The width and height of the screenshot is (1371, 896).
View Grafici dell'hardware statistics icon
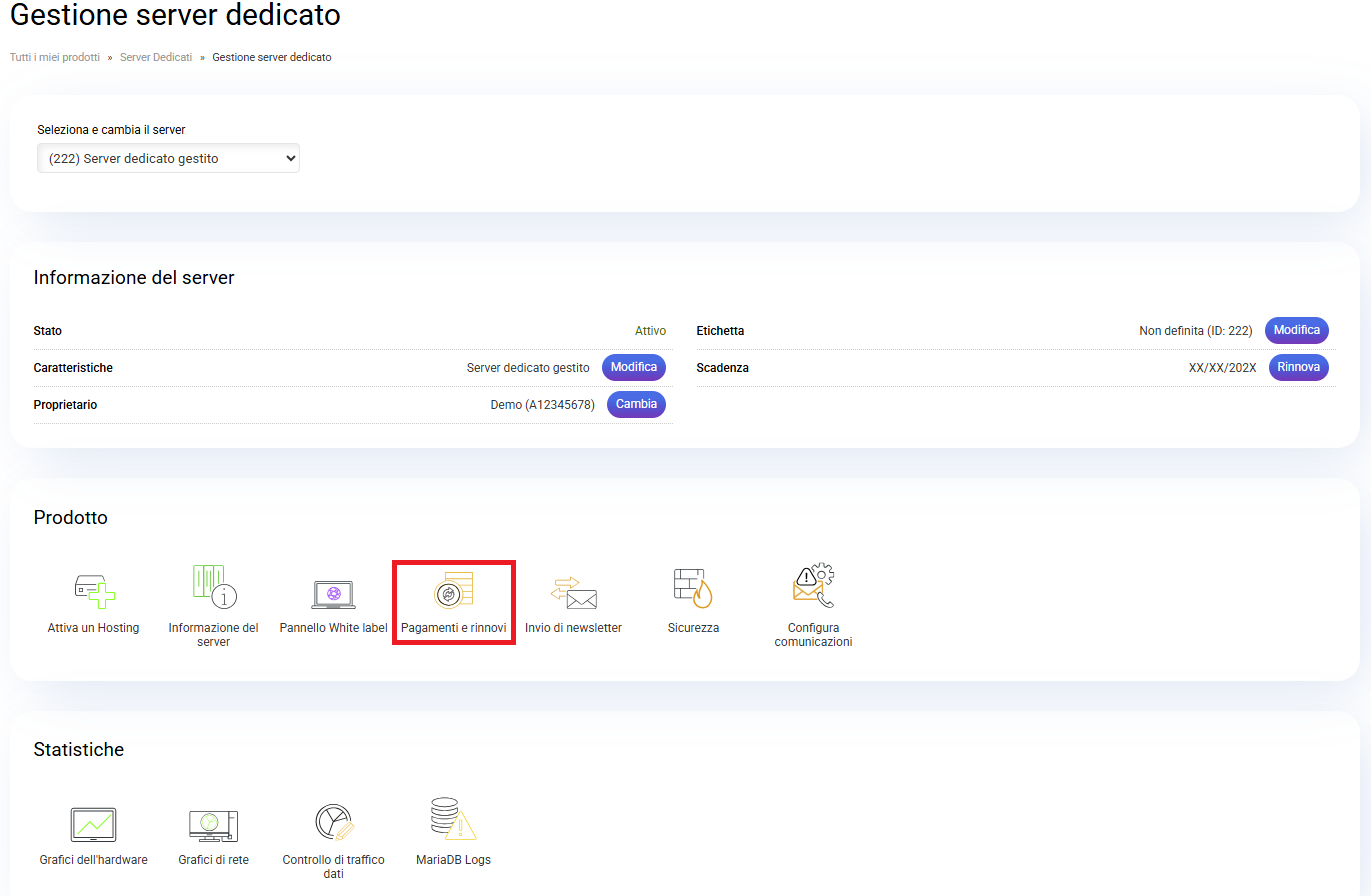93,825
